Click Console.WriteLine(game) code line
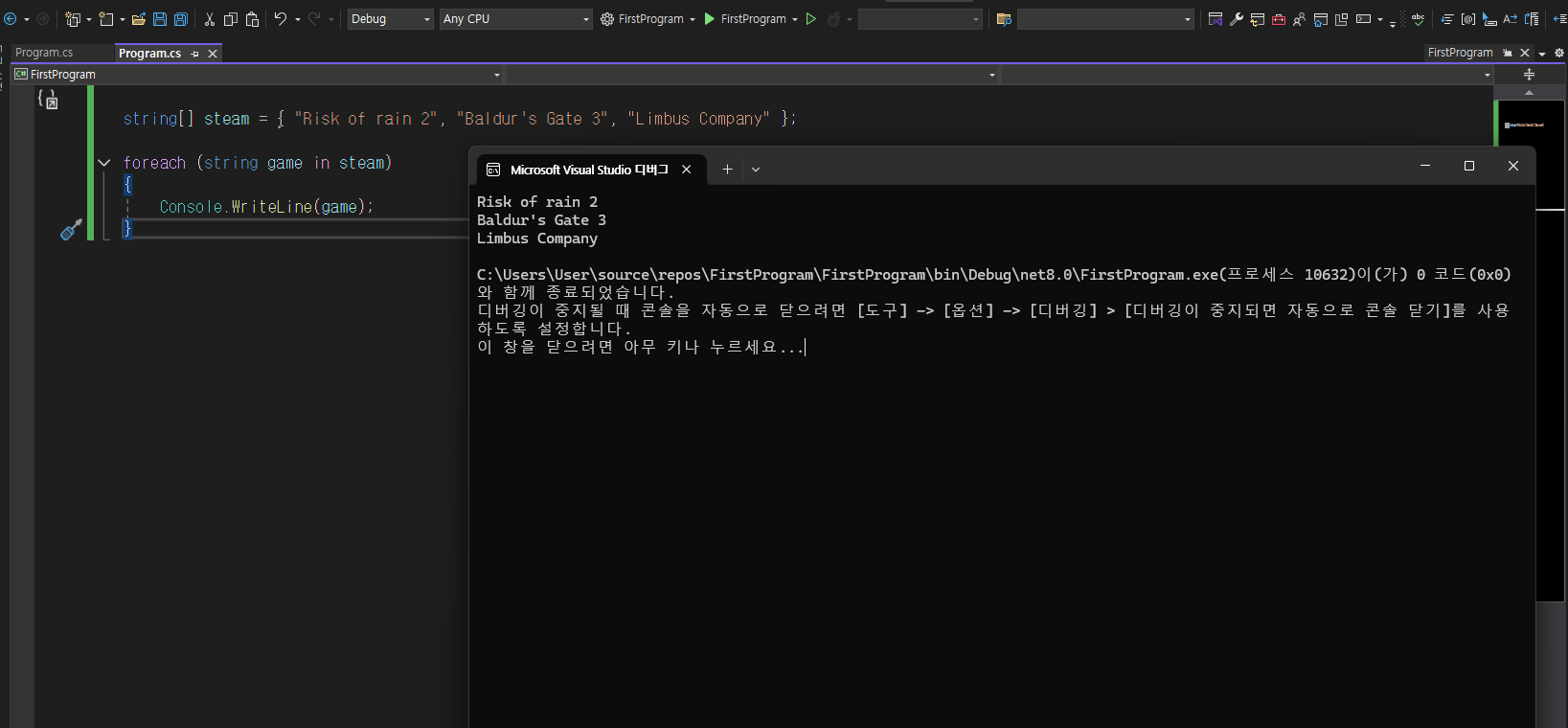This screenshot has height=728, width=1568. pyautogui.click(x=266, y=207)
